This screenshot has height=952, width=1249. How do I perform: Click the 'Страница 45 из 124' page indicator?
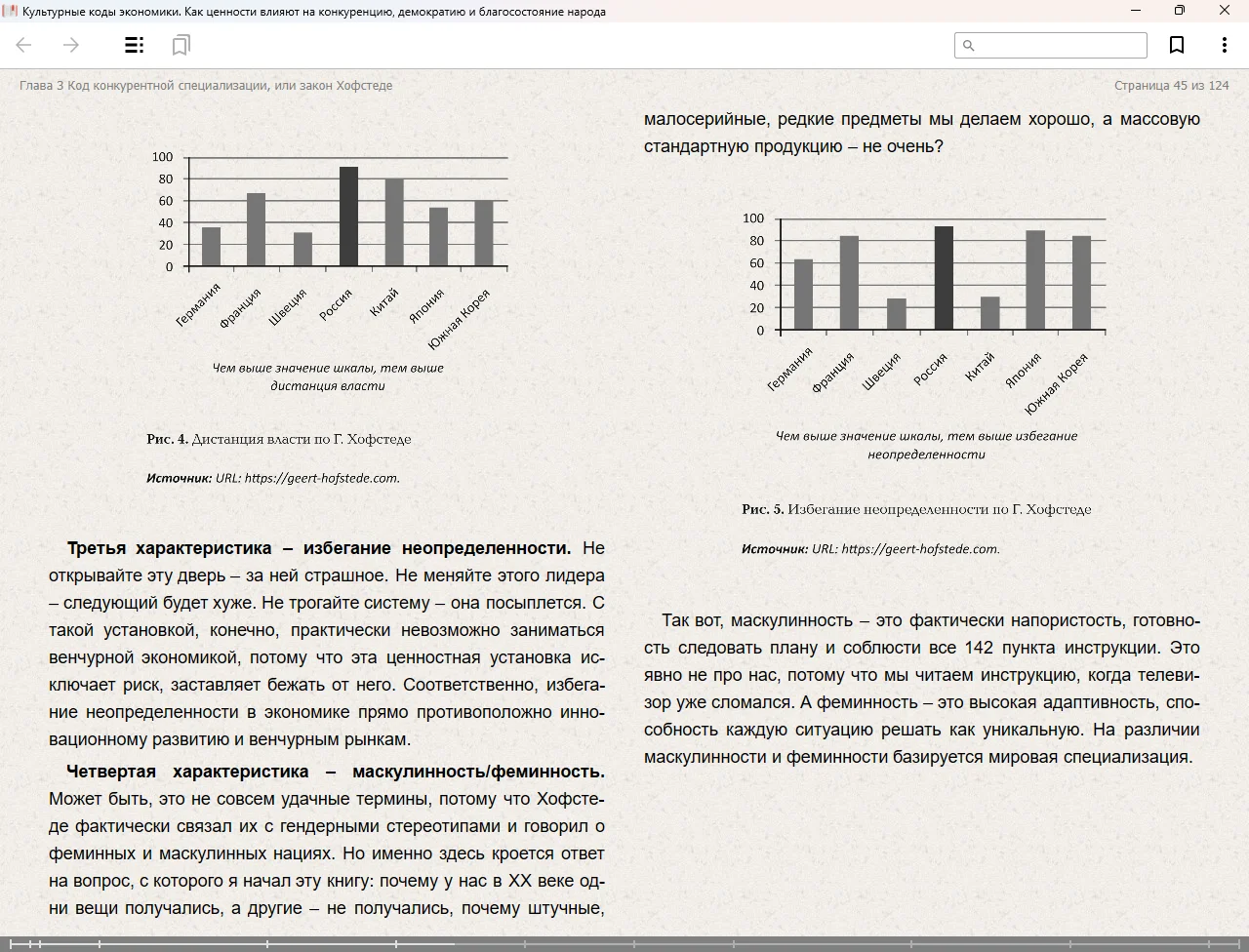coord(1171,86)
